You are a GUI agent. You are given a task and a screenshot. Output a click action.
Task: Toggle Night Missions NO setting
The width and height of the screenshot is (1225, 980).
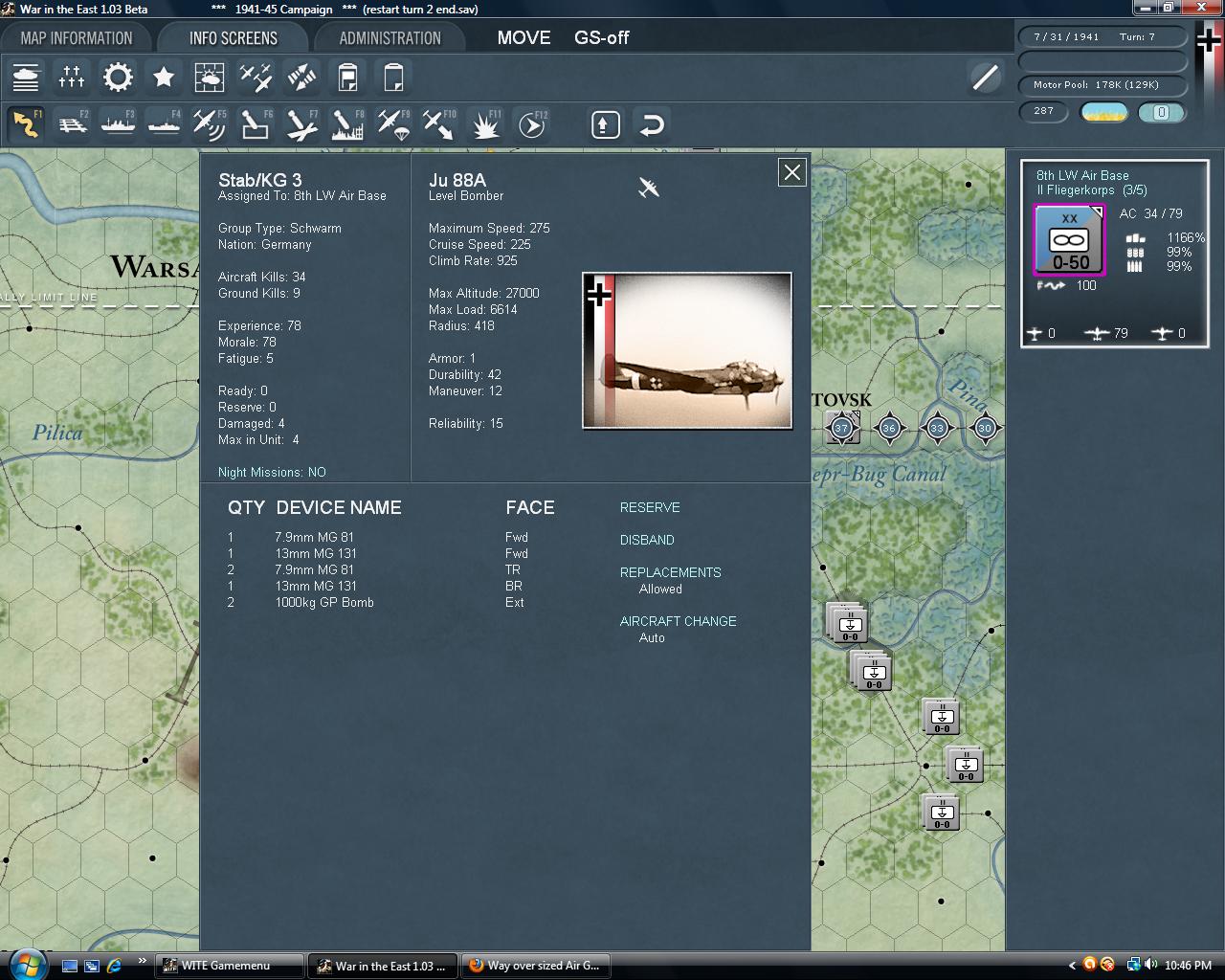272,472
